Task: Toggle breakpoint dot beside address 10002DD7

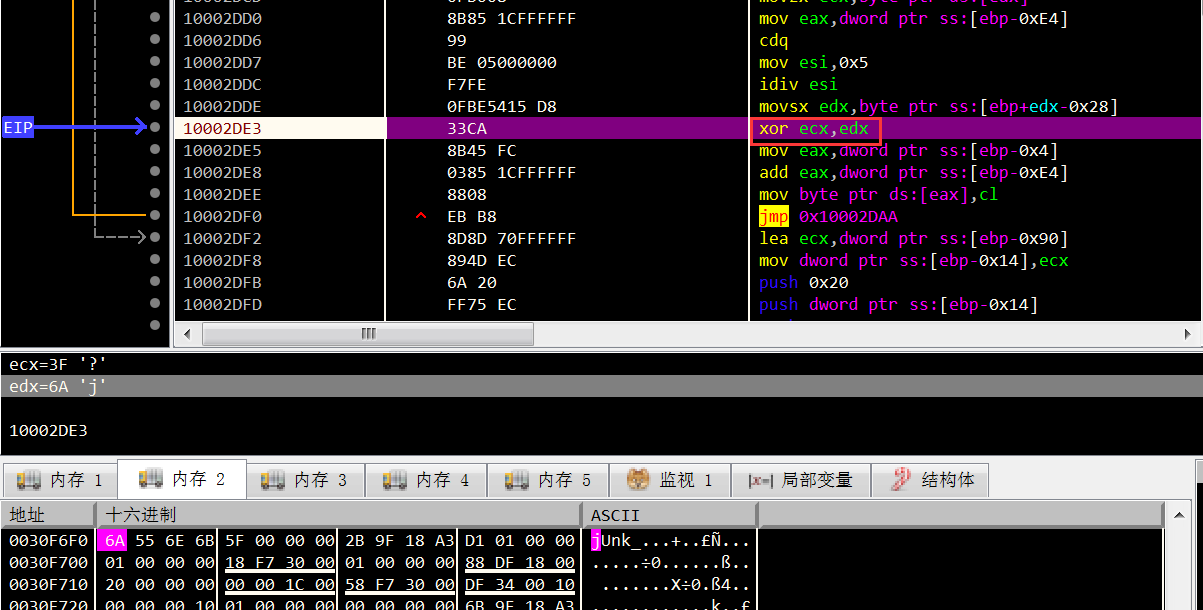Action: click(155, 62)
